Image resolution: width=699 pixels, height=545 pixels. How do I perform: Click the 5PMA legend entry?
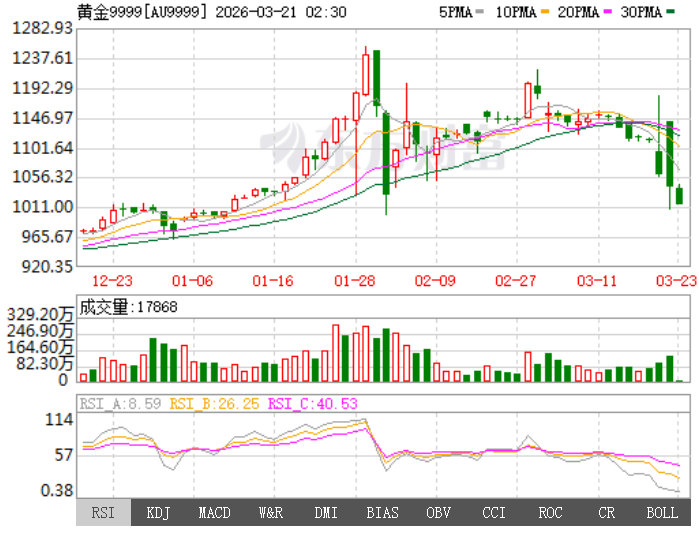click(x=459, y=12)
